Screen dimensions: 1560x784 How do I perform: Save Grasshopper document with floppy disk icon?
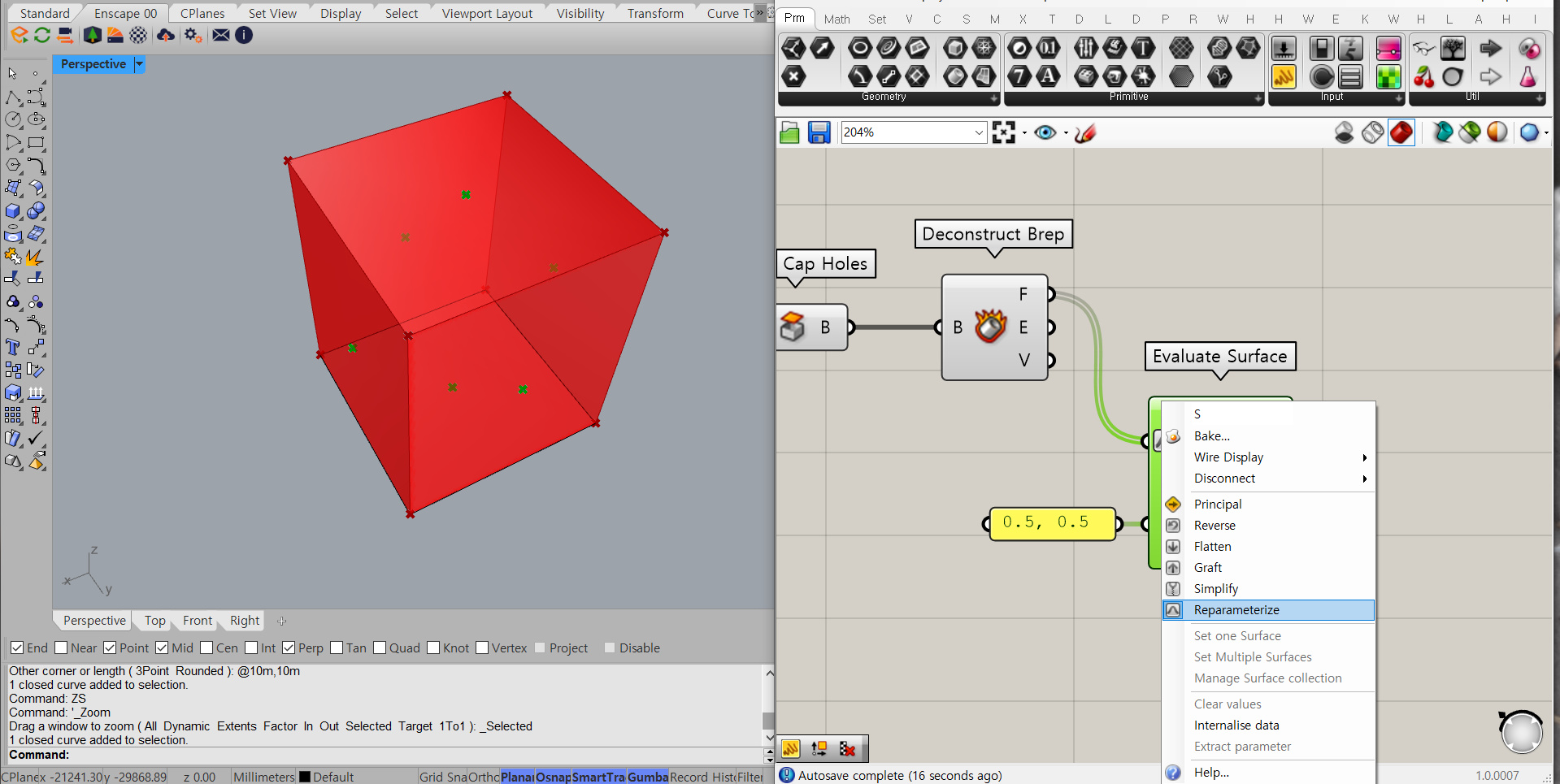click(x=819, y=132)
